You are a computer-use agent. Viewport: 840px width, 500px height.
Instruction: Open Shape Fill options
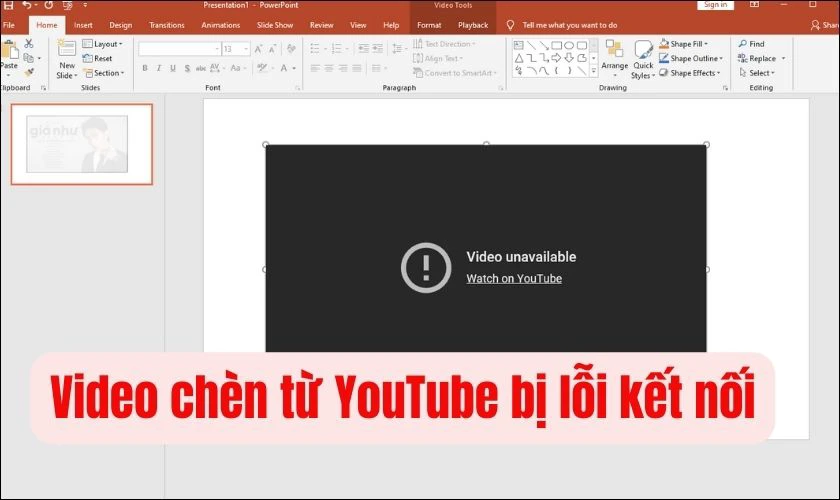click(x=684, y=44)
